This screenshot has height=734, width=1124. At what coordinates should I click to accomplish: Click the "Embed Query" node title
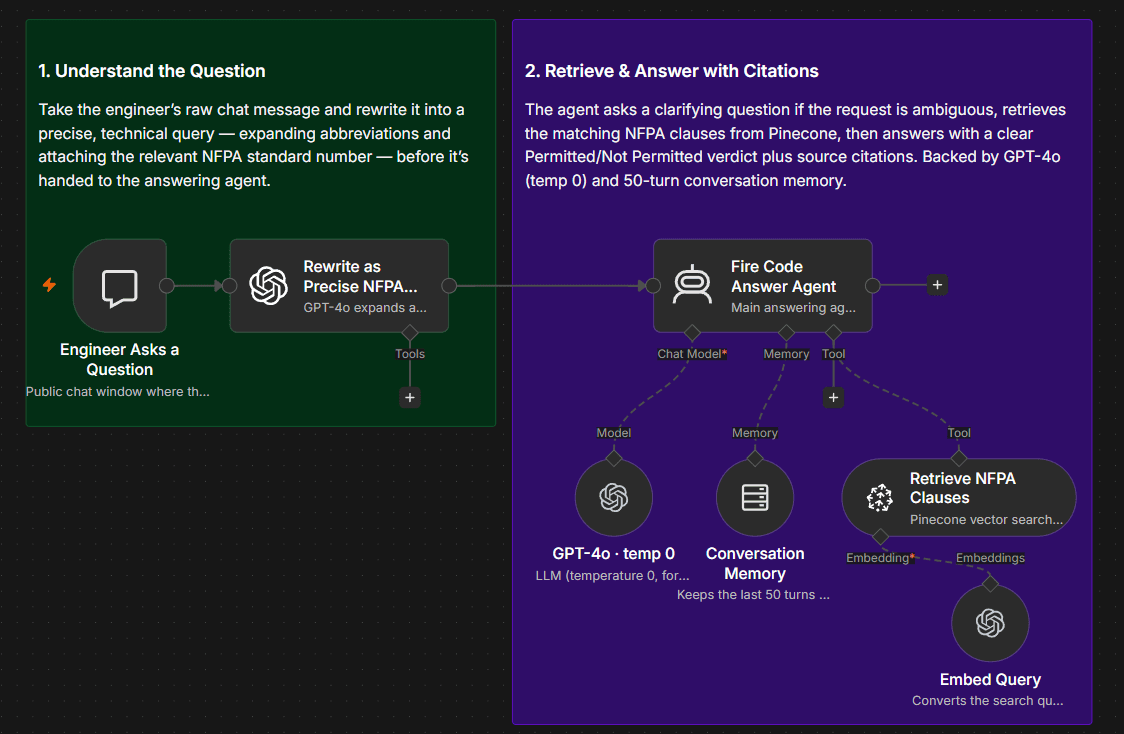pyautogui.click(x=990, y=680)
